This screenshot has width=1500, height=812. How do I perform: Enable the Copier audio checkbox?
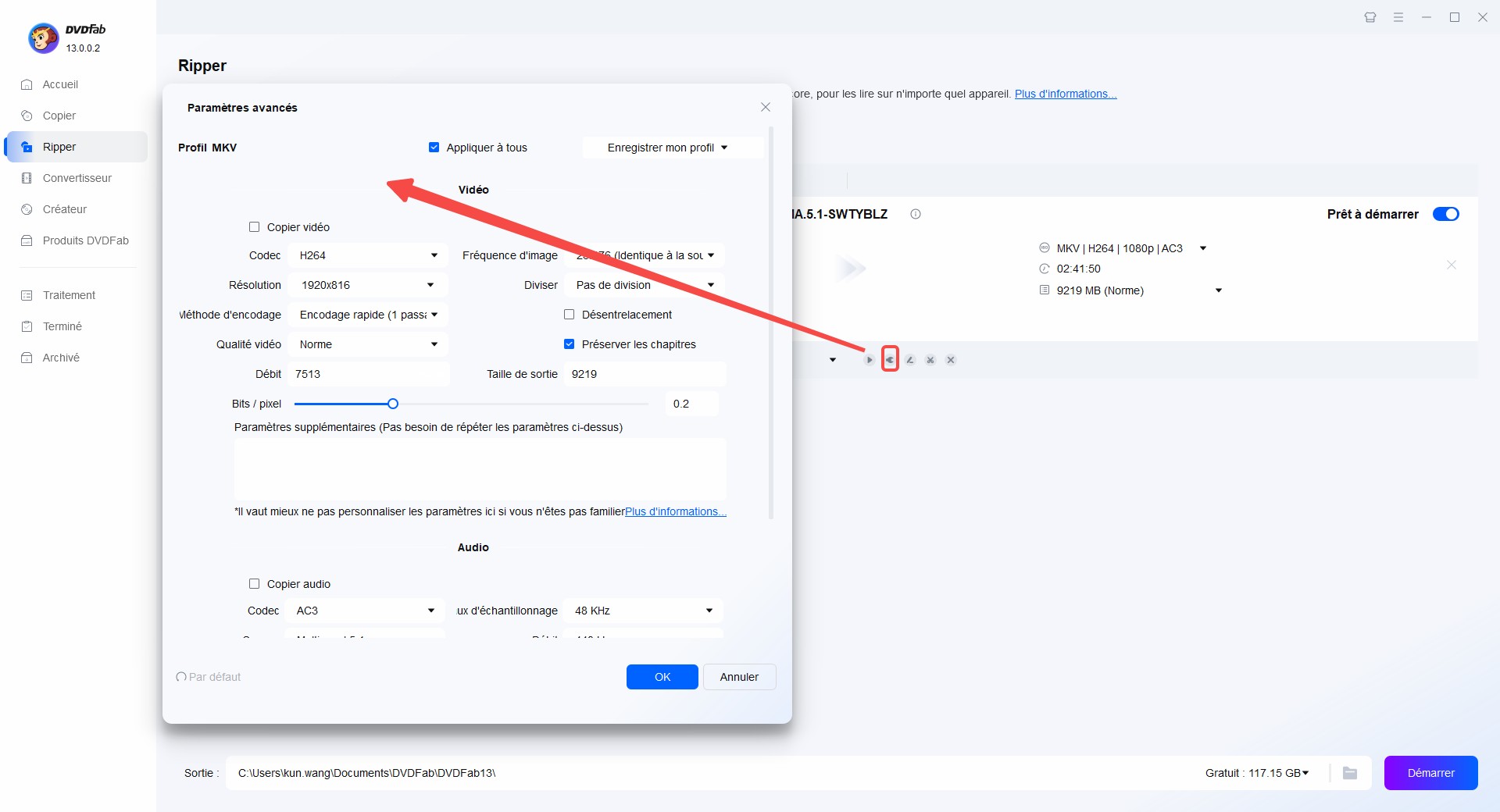(x=254, y=584)
